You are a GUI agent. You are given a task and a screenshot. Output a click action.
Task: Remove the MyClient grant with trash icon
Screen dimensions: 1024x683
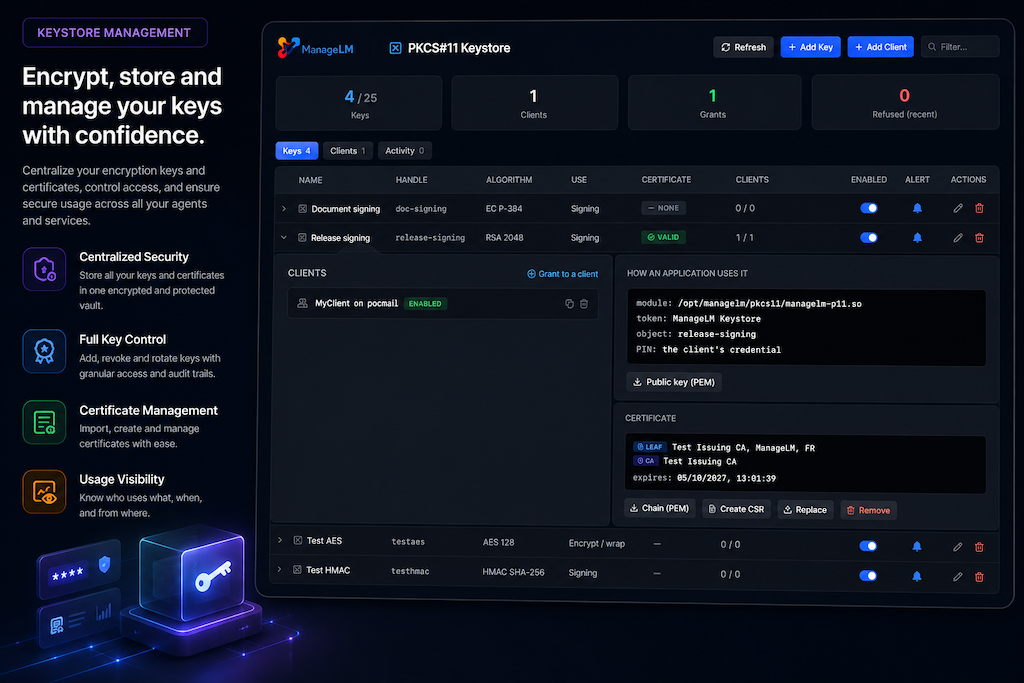(584, 304)
